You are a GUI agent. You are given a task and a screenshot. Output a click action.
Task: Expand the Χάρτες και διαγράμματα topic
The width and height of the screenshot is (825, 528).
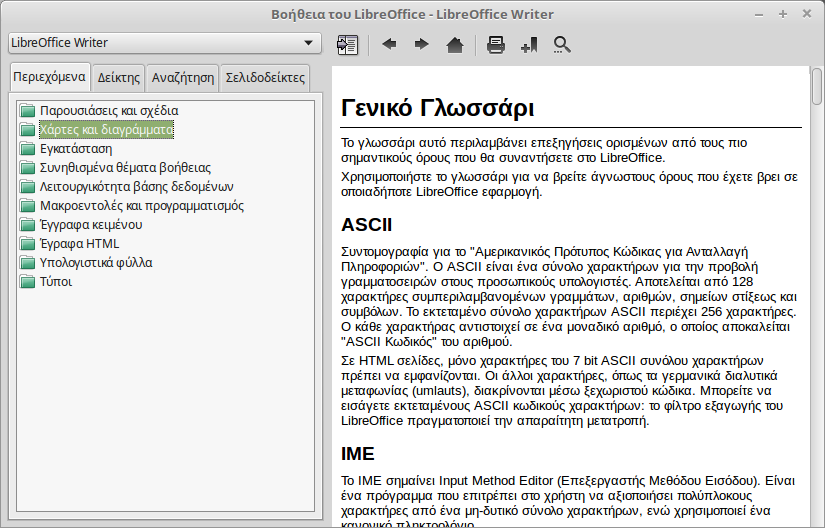pyautogui.click(x=106, y=129)
